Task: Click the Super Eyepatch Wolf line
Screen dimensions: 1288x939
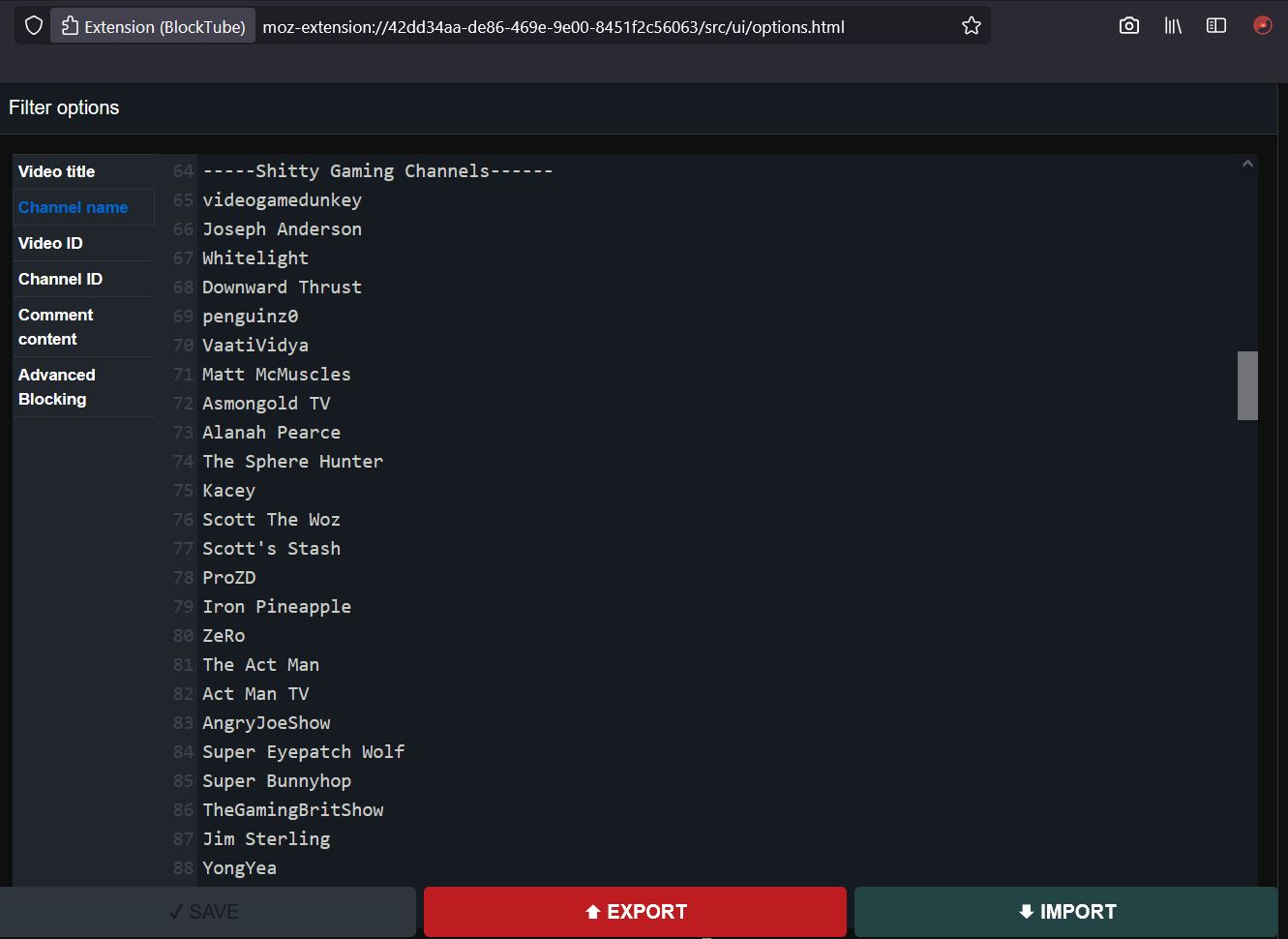Action: tap(303, 752)
